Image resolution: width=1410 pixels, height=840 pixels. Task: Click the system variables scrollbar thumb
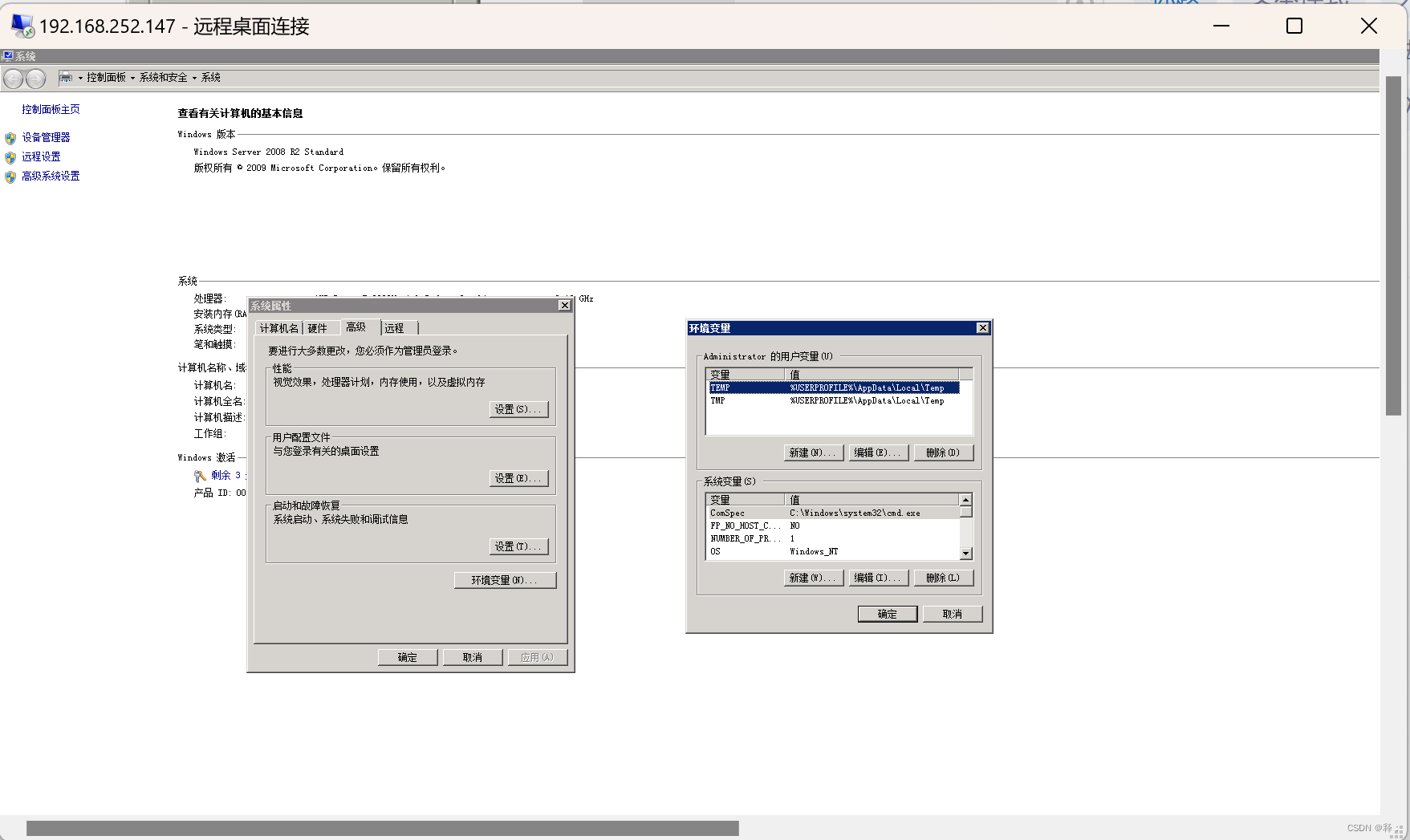tap(966, 512)
